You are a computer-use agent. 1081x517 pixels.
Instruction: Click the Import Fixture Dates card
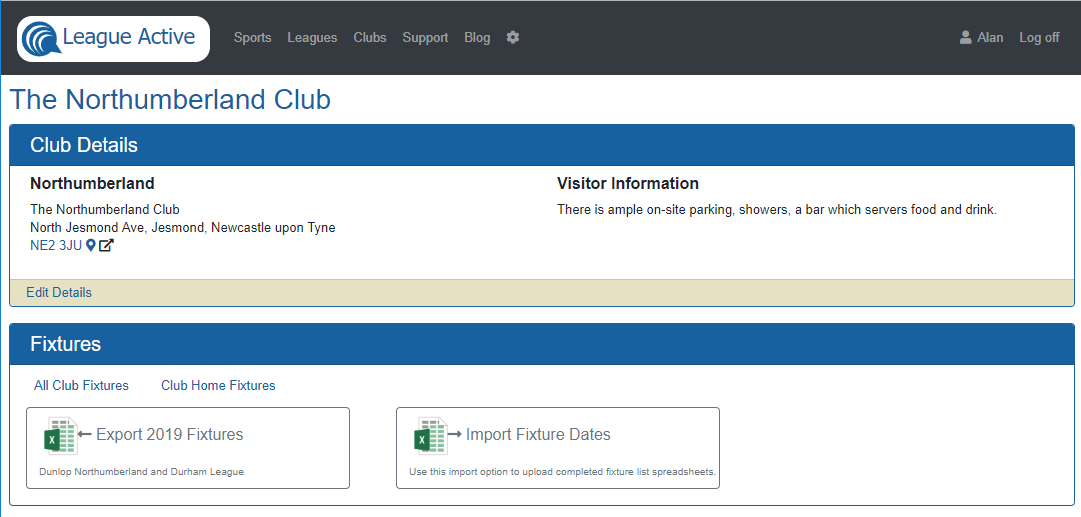click(558, 448)
